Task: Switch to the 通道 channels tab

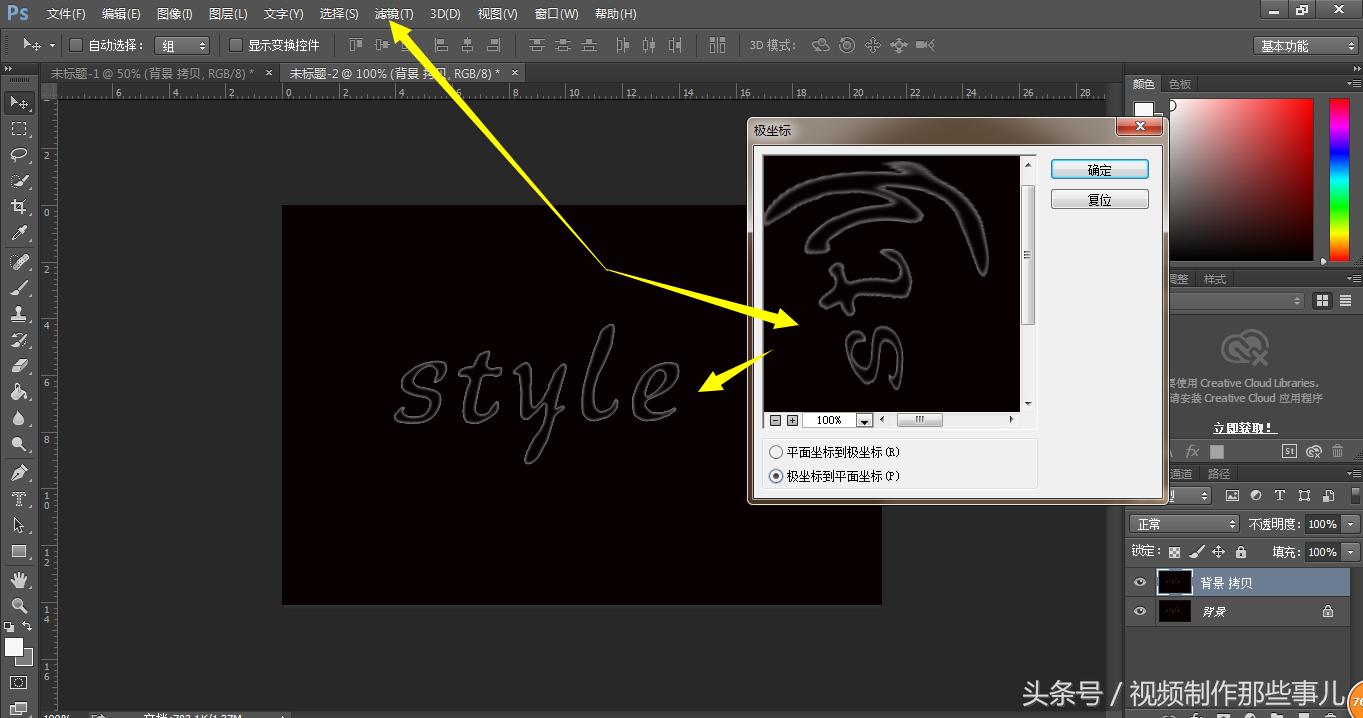Action: [x=1181, y=474]
